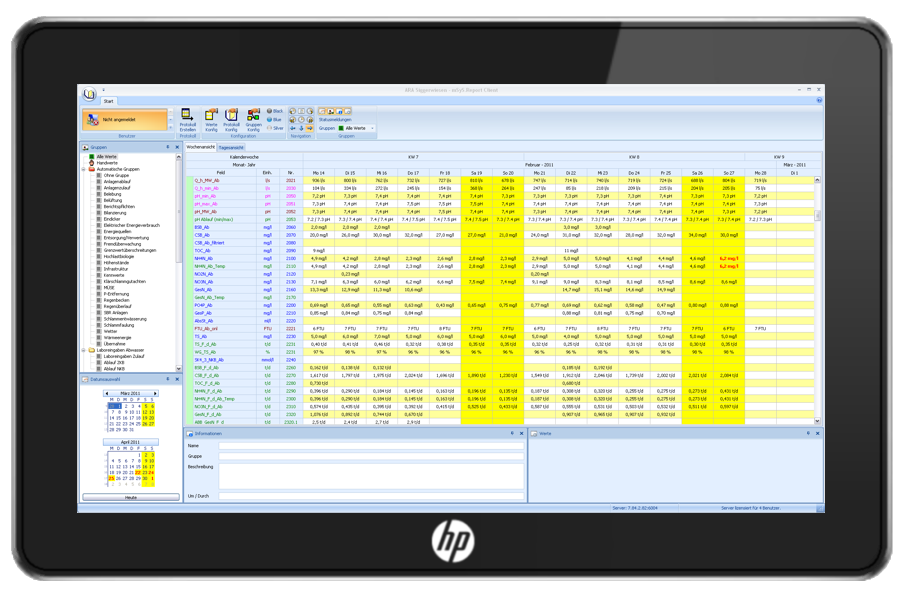The image size is (900, 596).
Task: Click the application menu orb button
Action: 89,94
